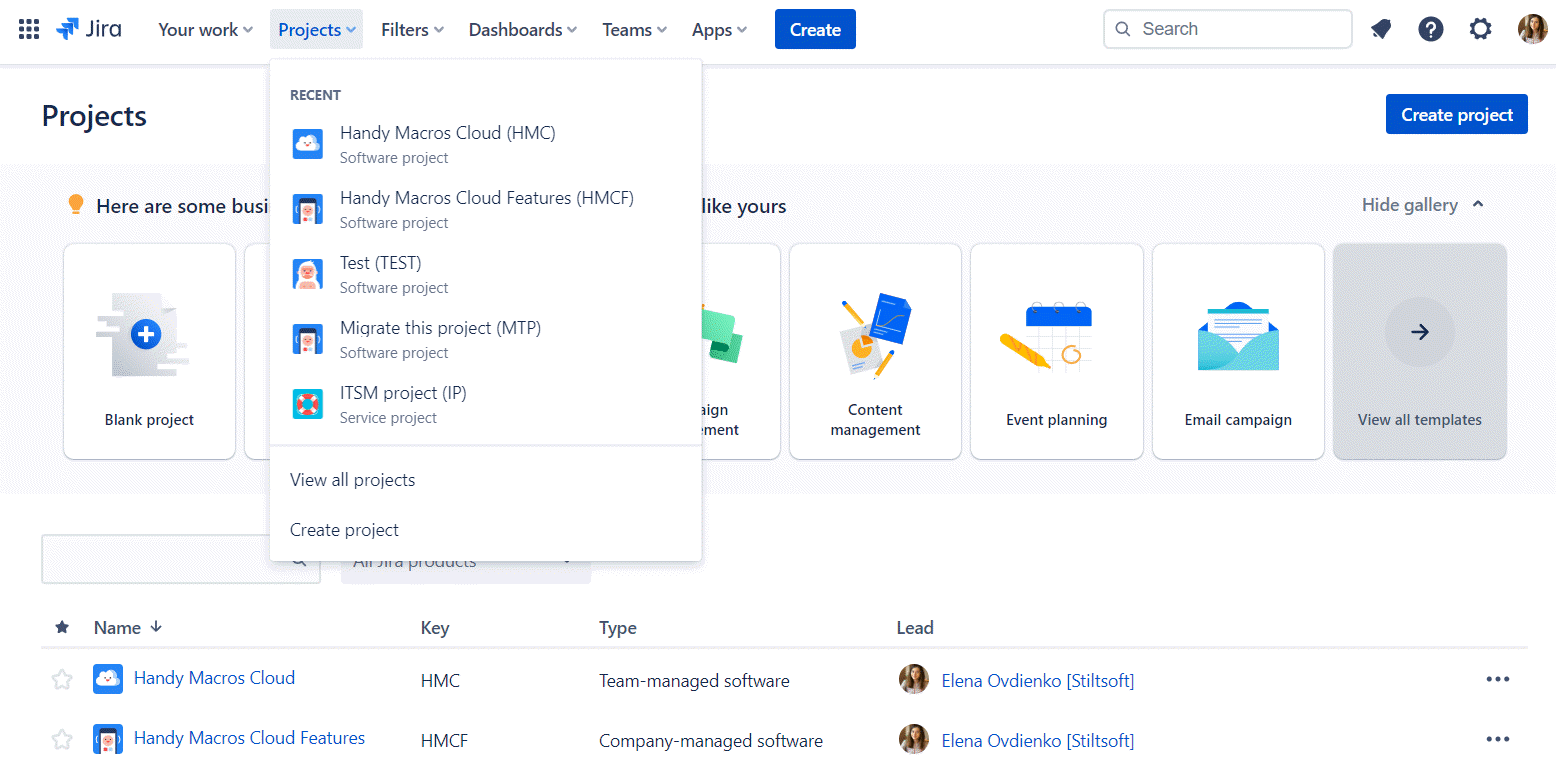Viewport: 1556px width, 770px height.
Task: Choose Create project in dropdown menu
Action: (x=486, y=530)
